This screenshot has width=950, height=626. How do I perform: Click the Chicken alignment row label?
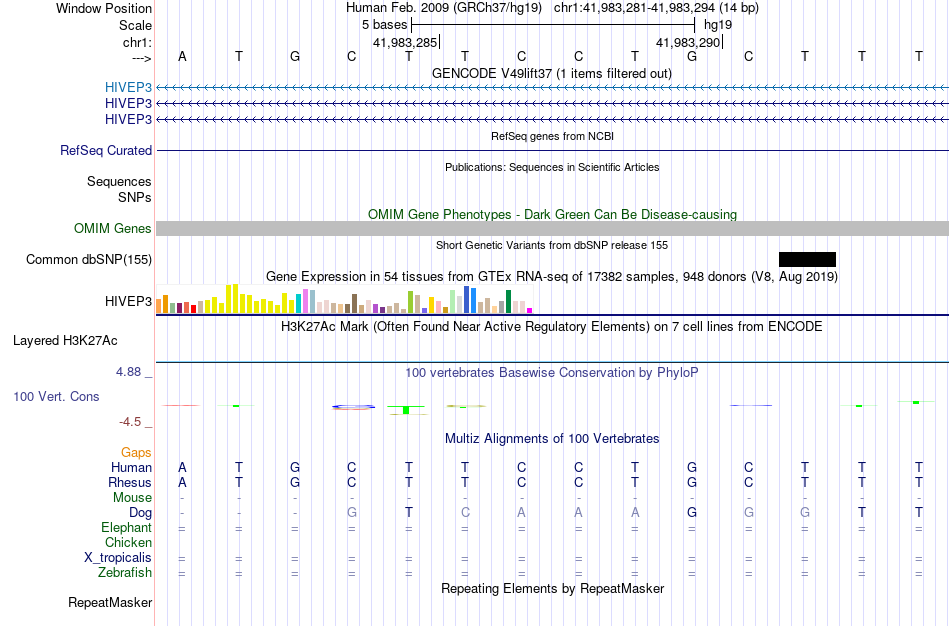tap(128, 542)
